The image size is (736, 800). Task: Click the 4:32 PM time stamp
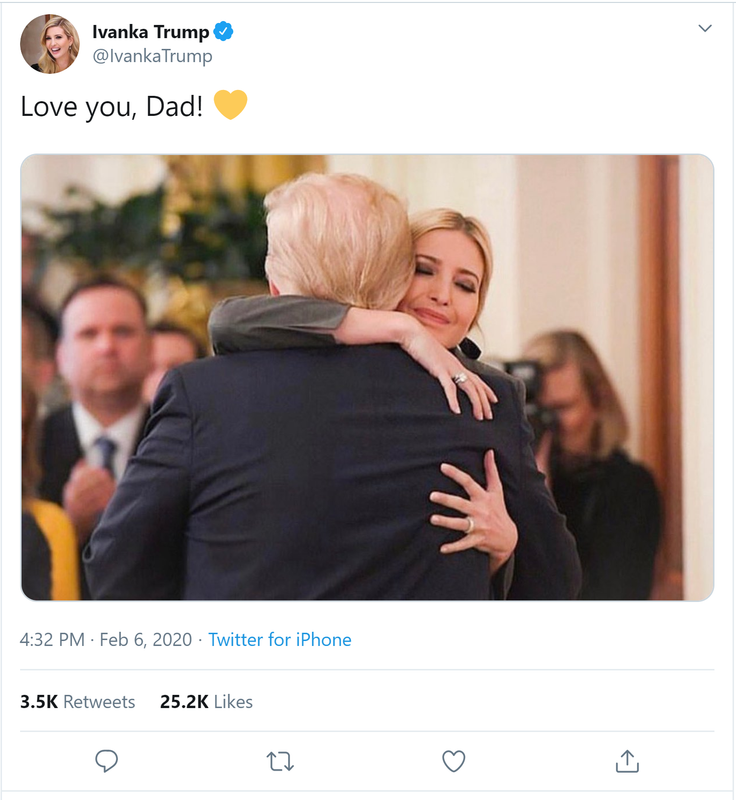[x=52, y=640]
